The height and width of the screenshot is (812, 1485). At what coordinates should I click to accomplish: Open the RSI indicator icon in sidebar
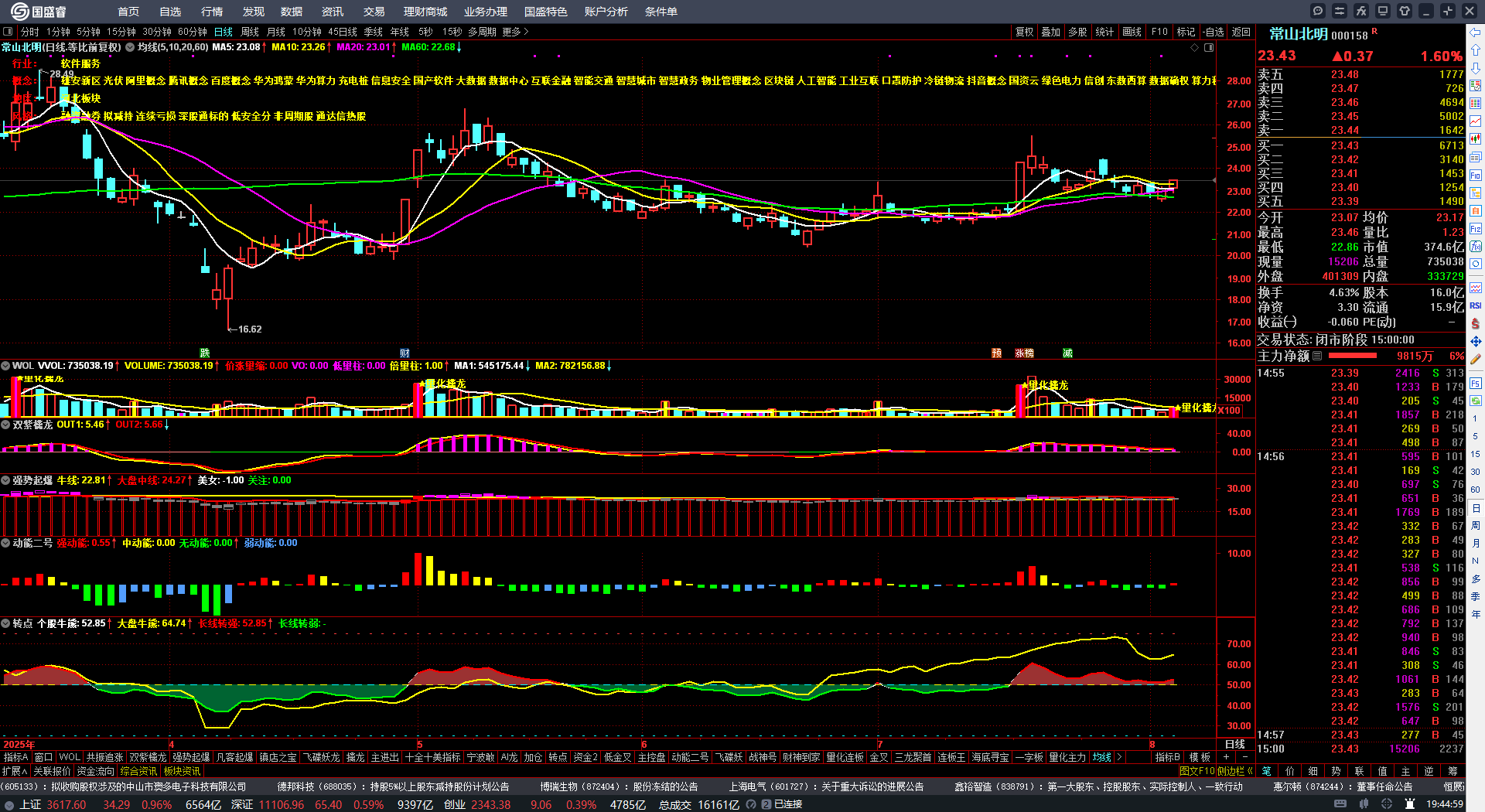tap(1476, 305)
